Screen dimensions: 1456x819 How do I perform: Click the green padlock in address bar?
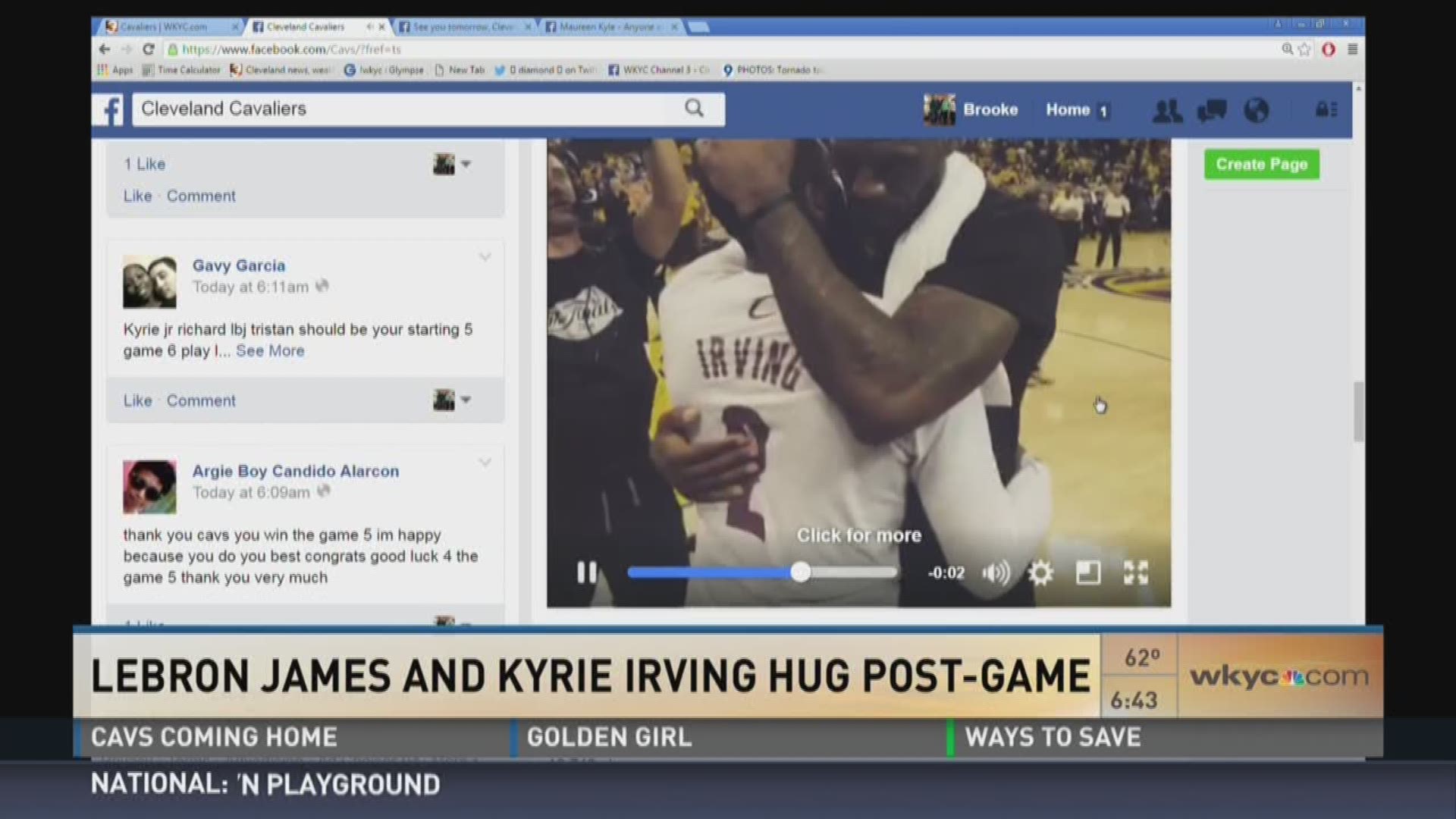(173, 49)
